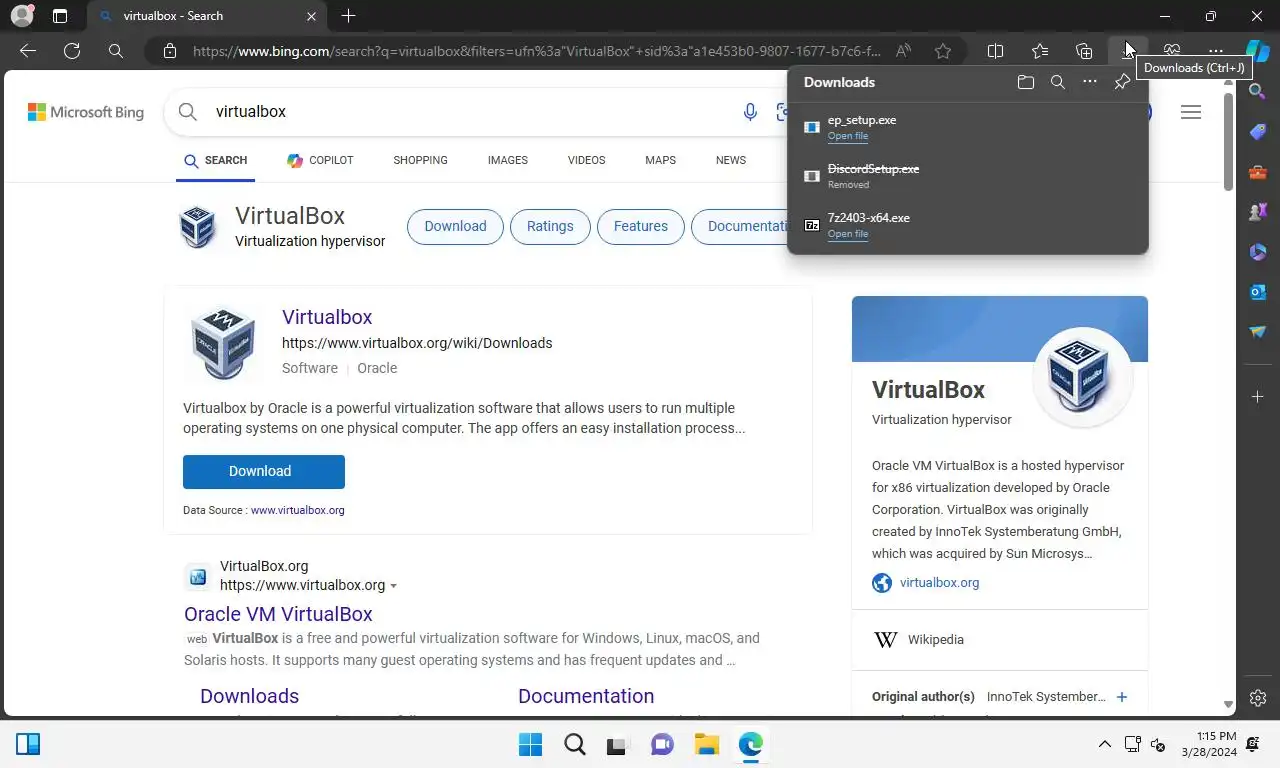Pin the Downloads panel
The width and height of the screenshot is (1280, 768).
coord(1122,82)
